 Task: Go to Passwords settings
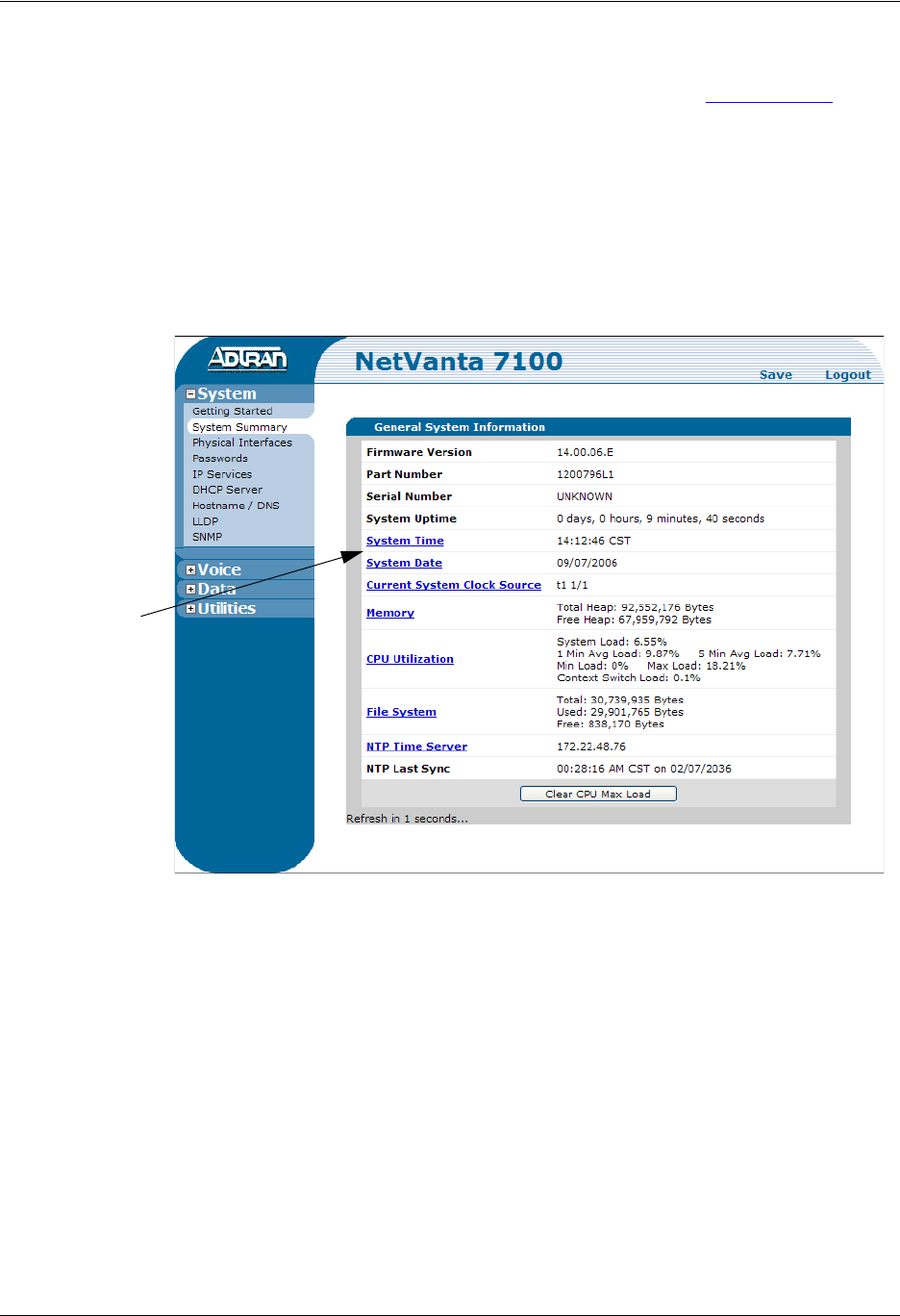(220, 458)
